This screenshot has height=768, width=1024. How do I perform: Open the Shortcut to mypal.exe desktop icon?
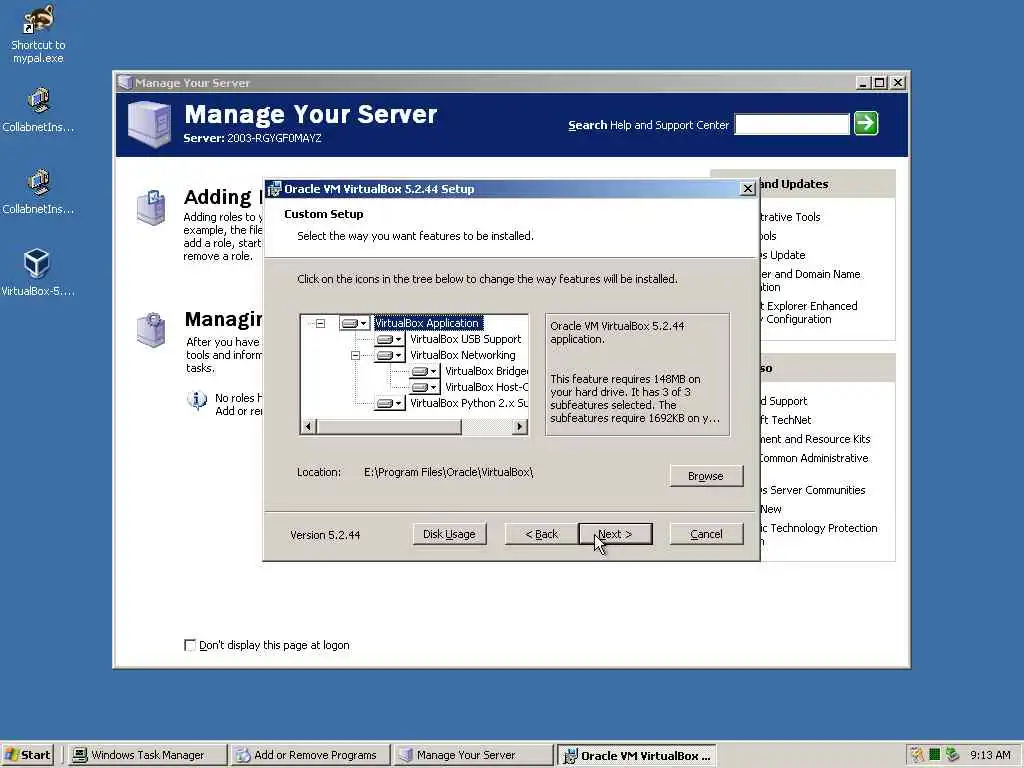[38, 34]
